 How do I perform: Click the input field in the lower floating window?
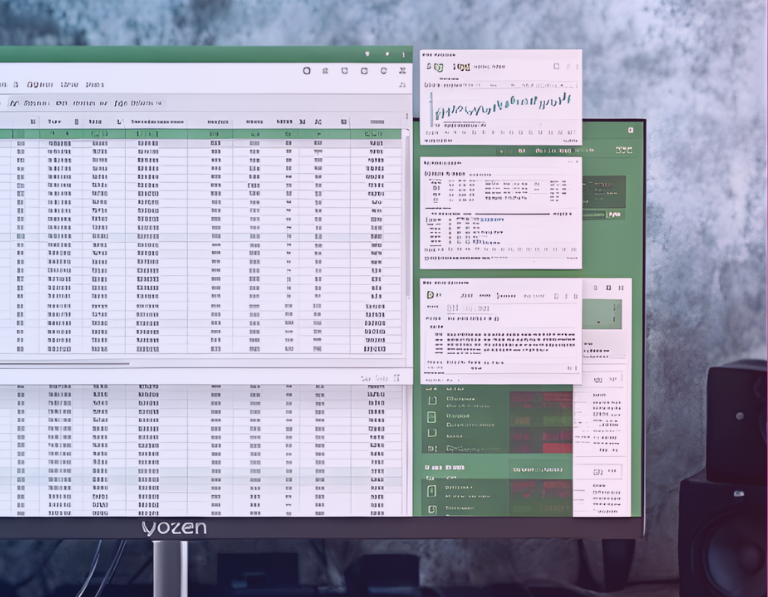[x=470, y=309]
